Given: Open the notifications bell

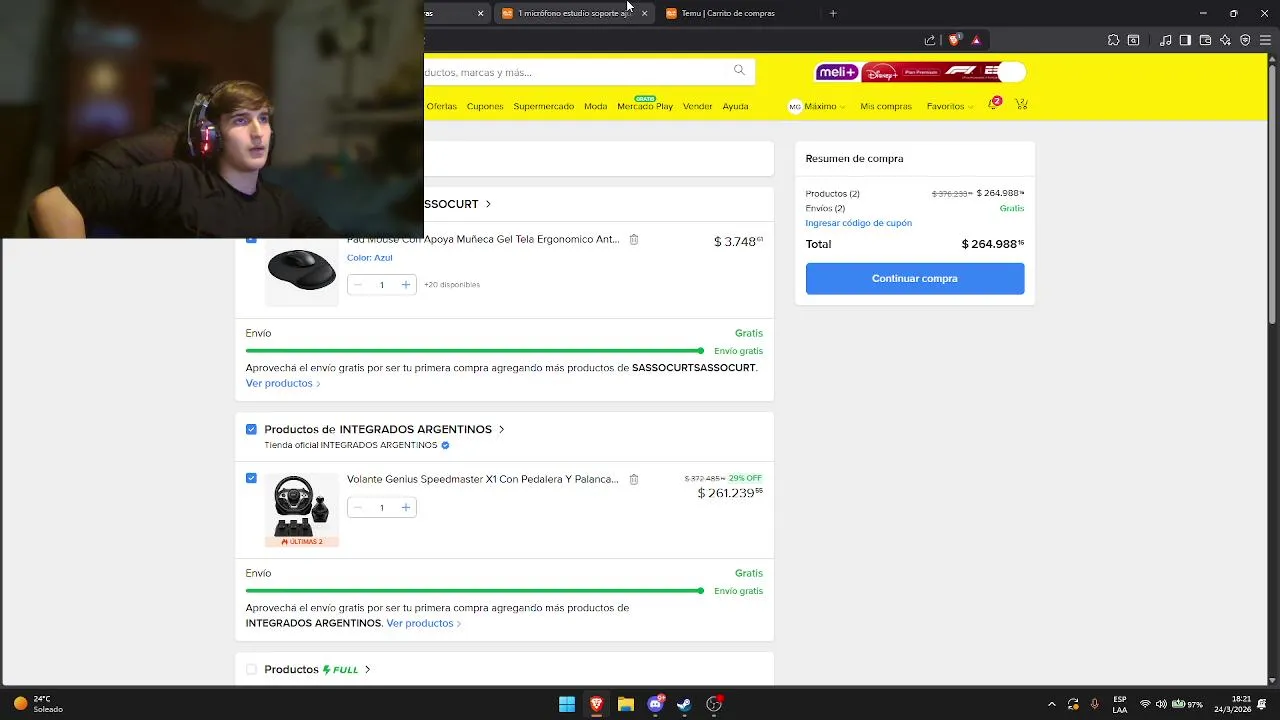Looking at the screenshot, I should (x=993, y=104).
